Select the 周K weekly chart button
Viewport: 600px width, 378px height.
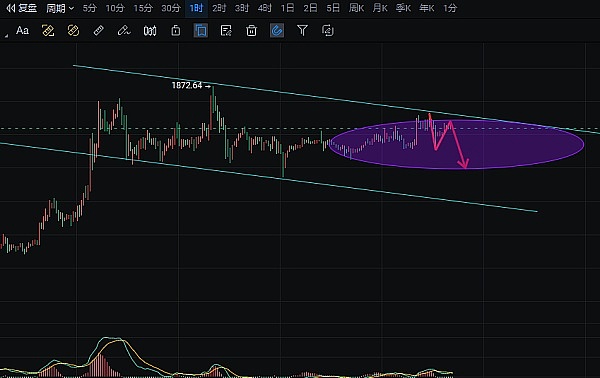pyautogui.click(x=356, y=8)
